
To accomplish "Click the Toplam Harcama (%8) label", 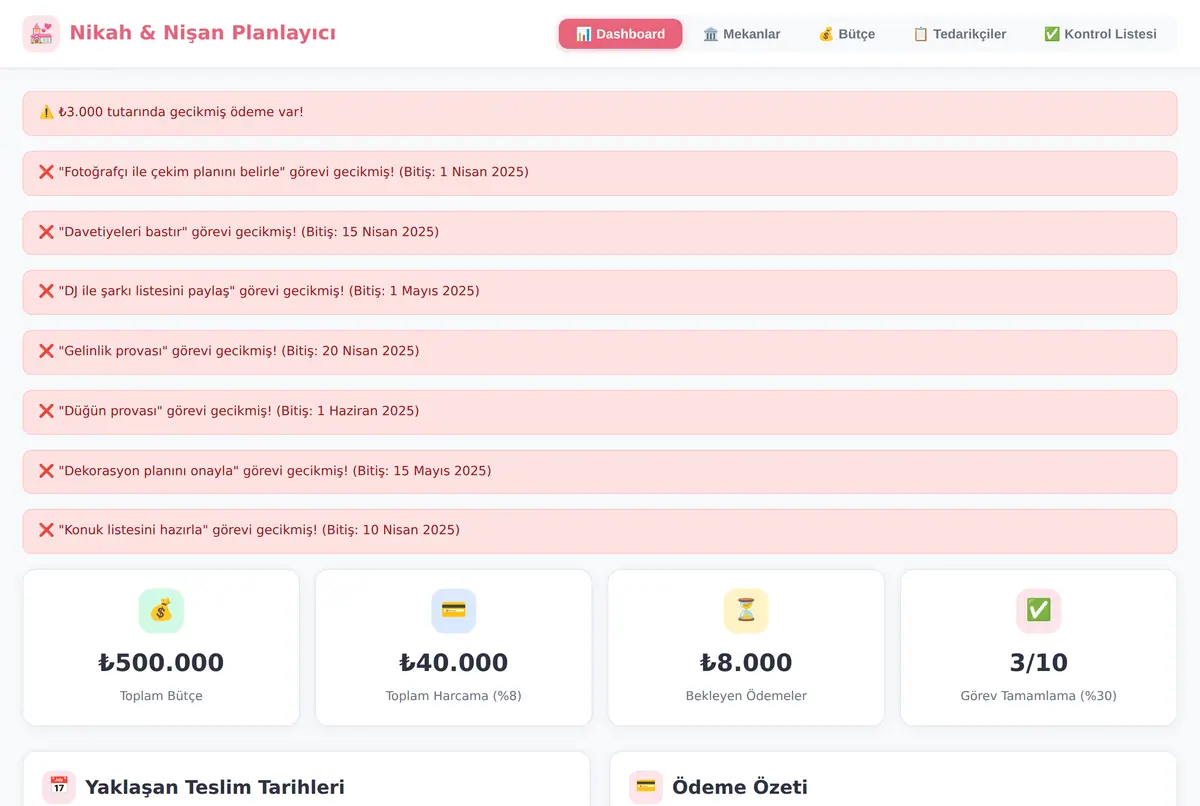I will point(454,696).
